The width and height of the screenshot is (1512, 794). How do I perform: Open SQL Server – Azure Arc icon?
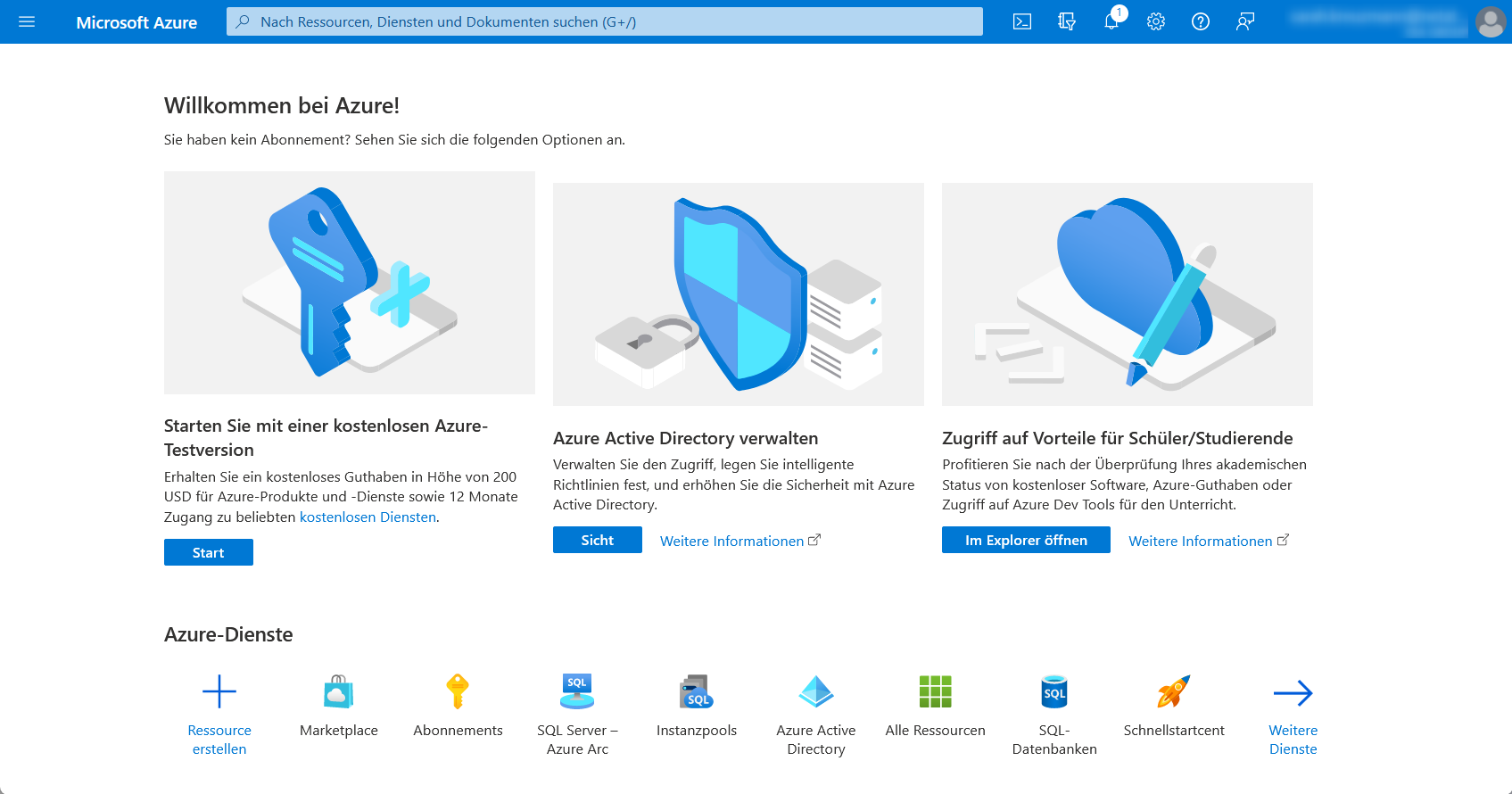[x=577, y=691]
